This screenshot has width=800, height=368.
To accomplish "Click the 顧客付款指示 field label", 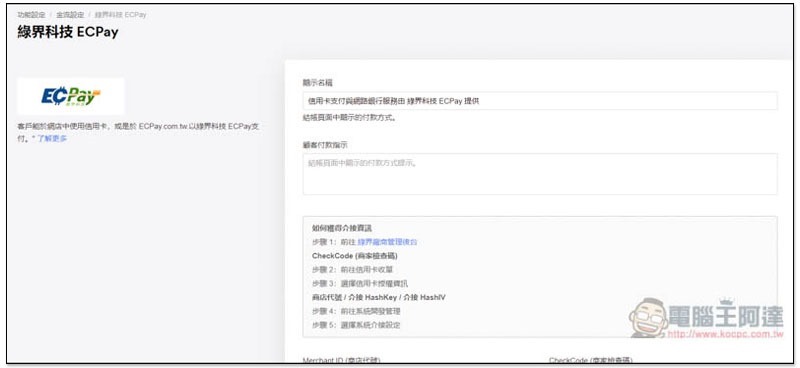I will [325, 145].
